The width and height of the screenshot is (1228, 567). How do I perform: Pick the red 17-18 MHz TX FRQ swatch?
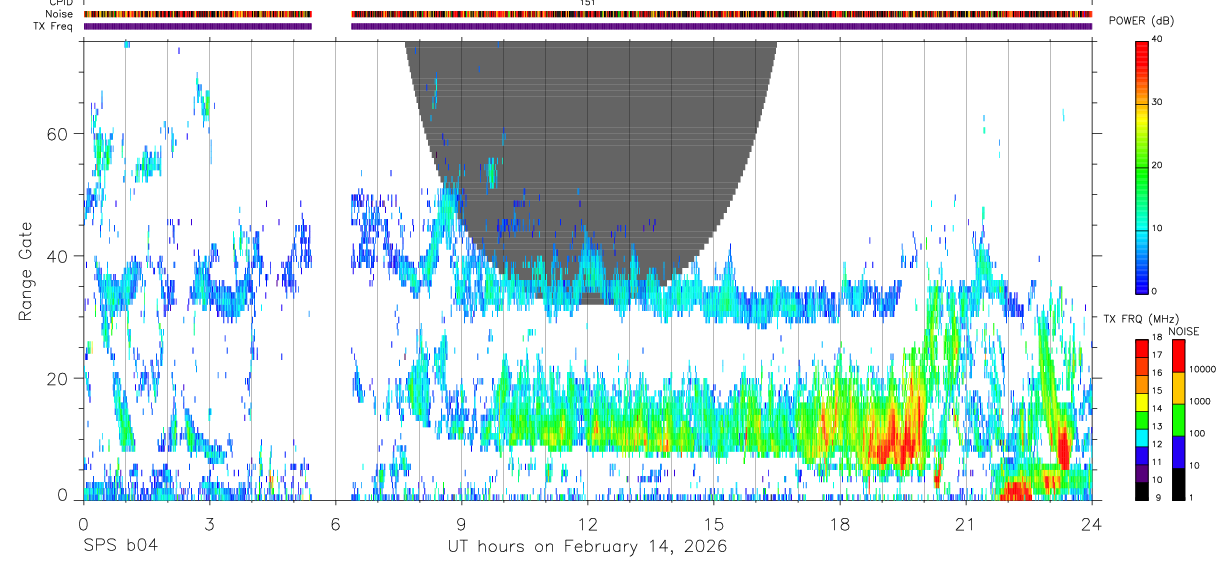point(1141,348)
